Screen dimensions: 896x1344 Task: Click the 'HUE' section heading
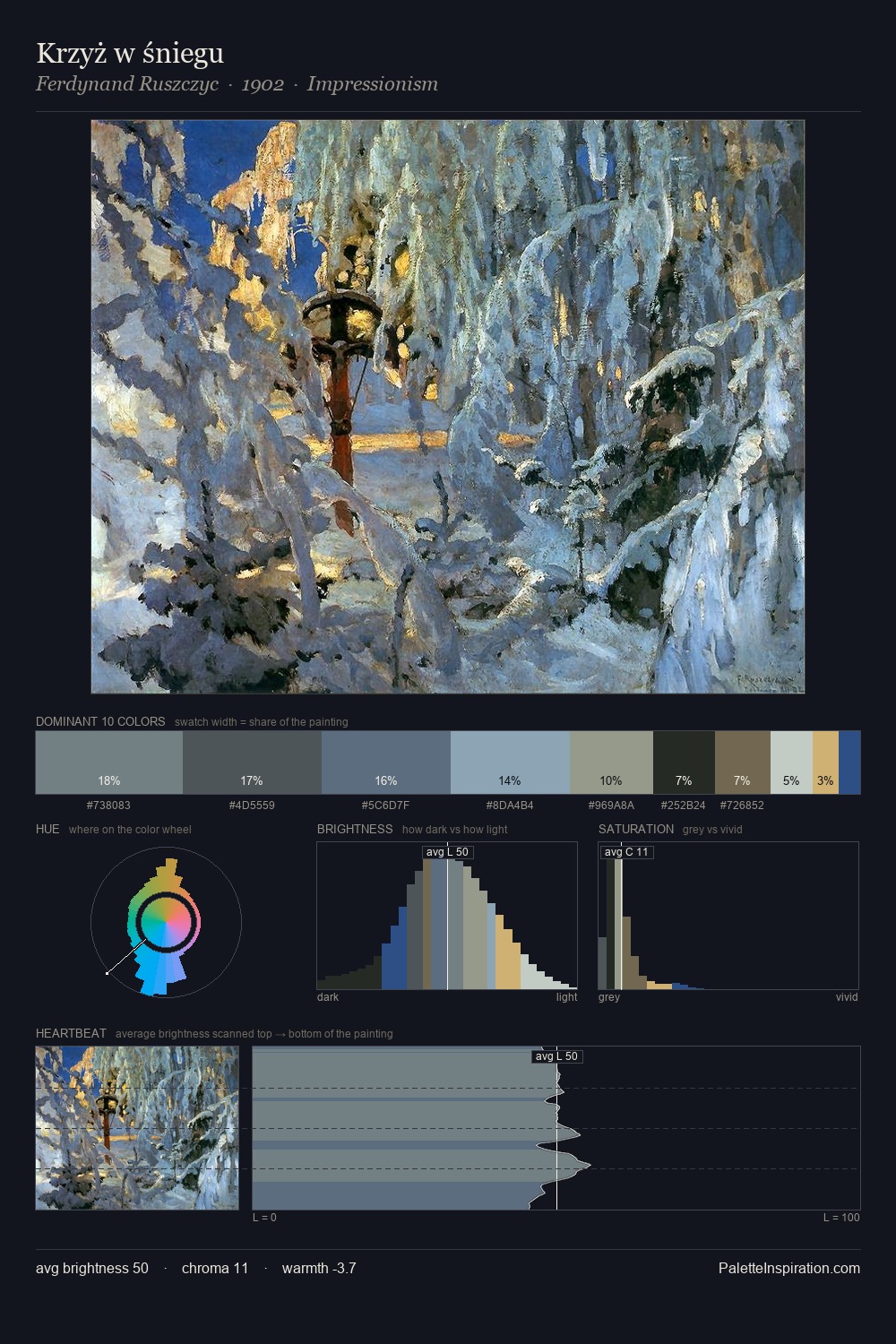click(47, 829)
